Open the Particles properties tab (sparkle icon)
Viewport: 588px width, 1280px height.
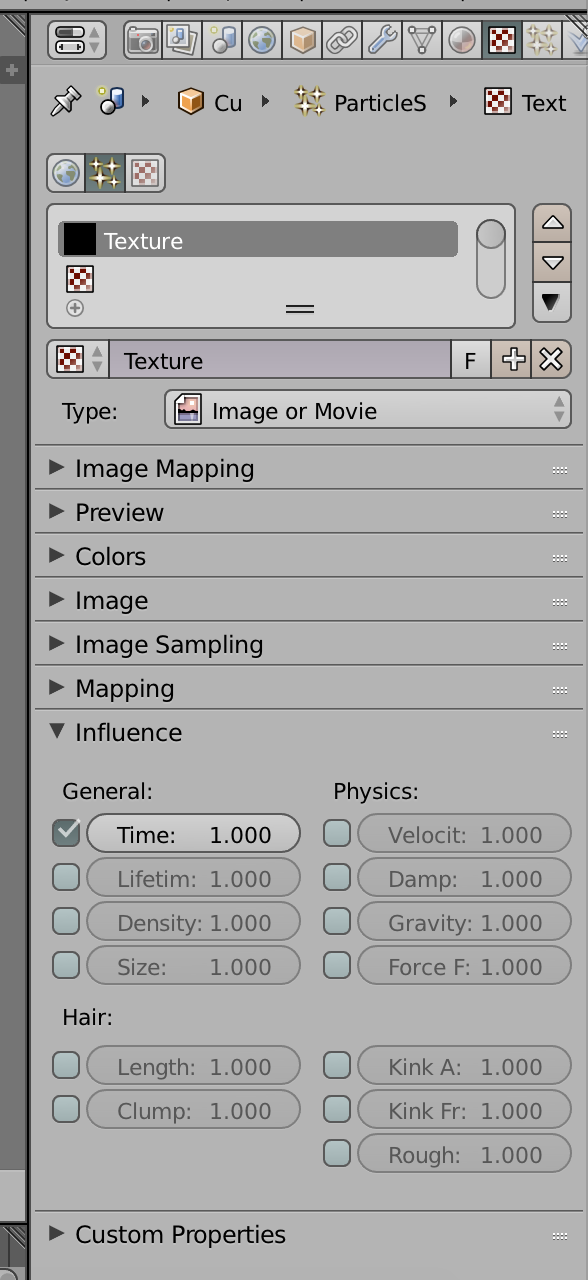pos(542,40)
